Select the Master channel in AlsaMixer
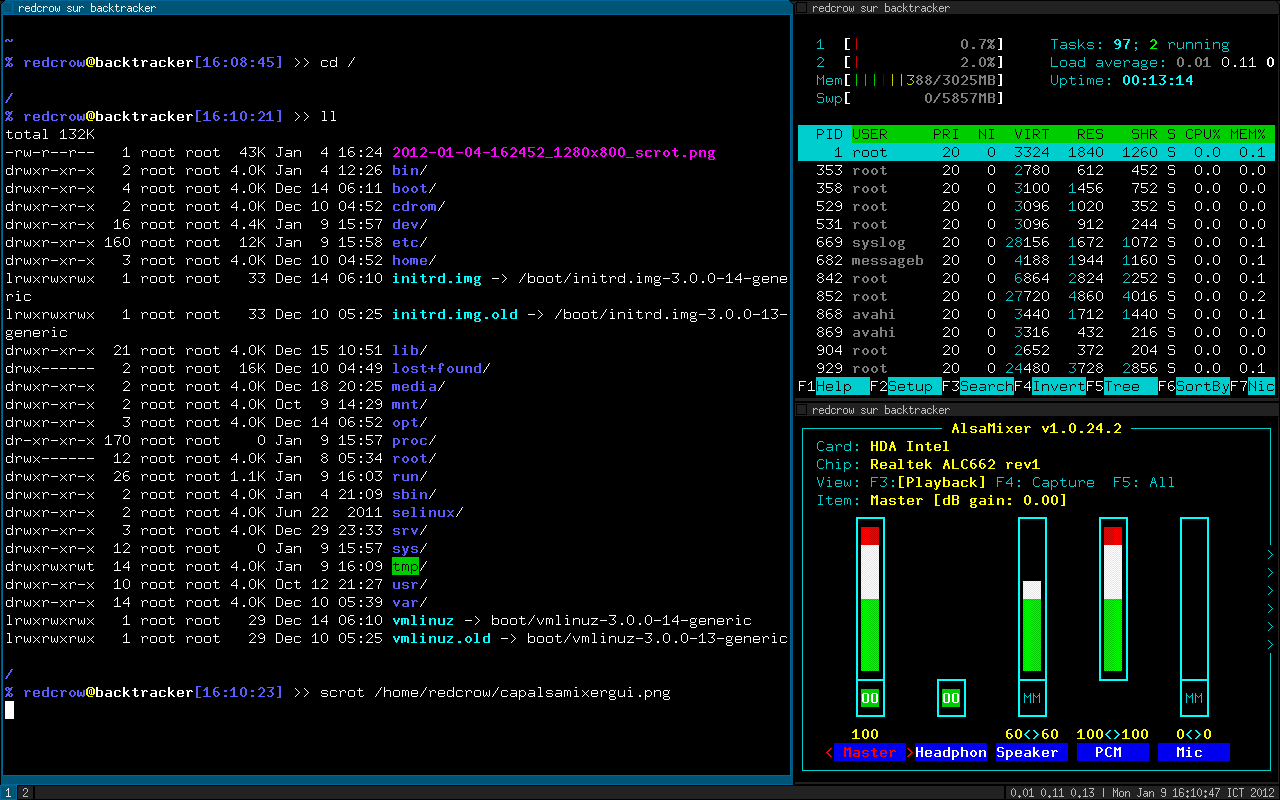Image resolution: width=1280 pixels, height=800 pixels. tap(868, 752)
